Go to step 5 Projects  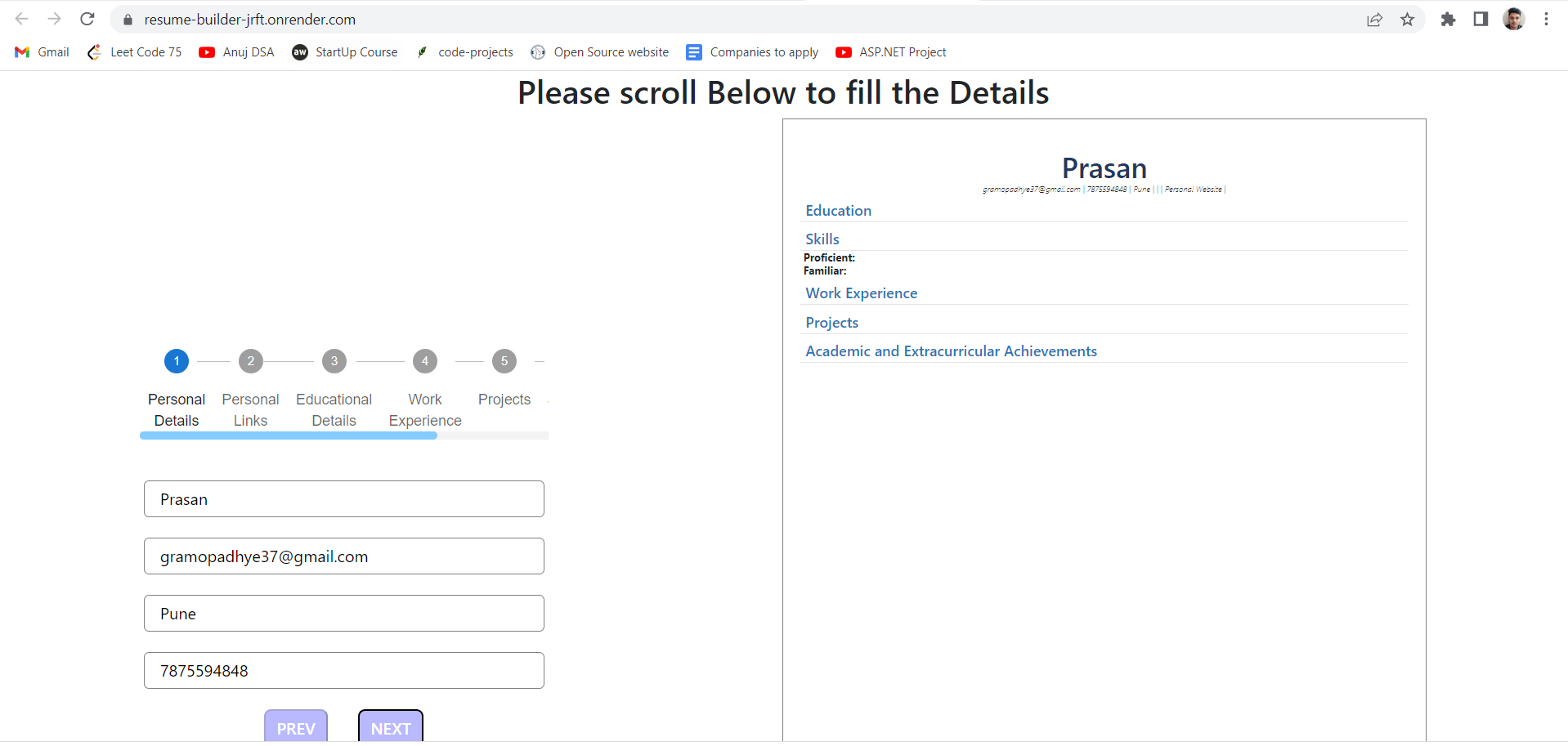coord(504,380)
